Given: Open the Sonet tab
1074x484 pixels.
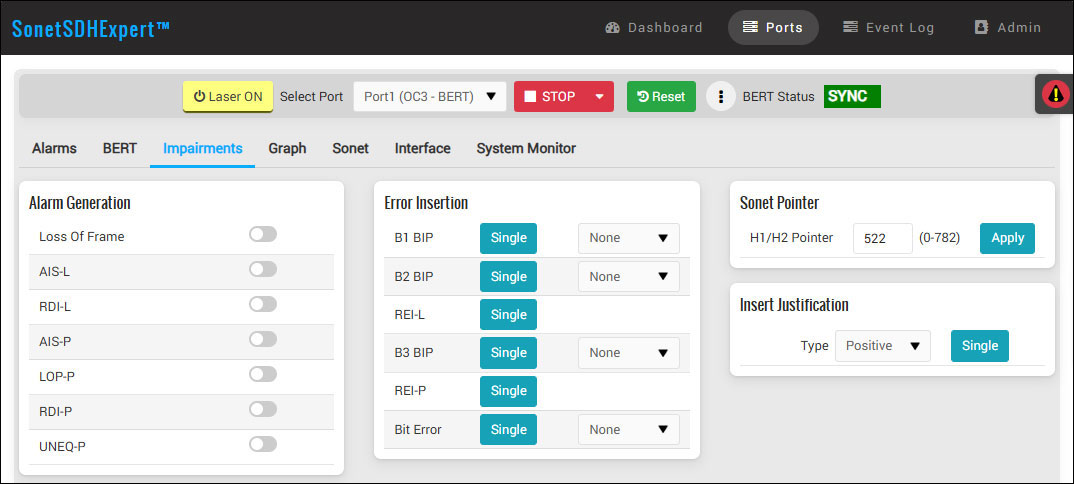Looking at the screenshot, I should coord(351,148).
